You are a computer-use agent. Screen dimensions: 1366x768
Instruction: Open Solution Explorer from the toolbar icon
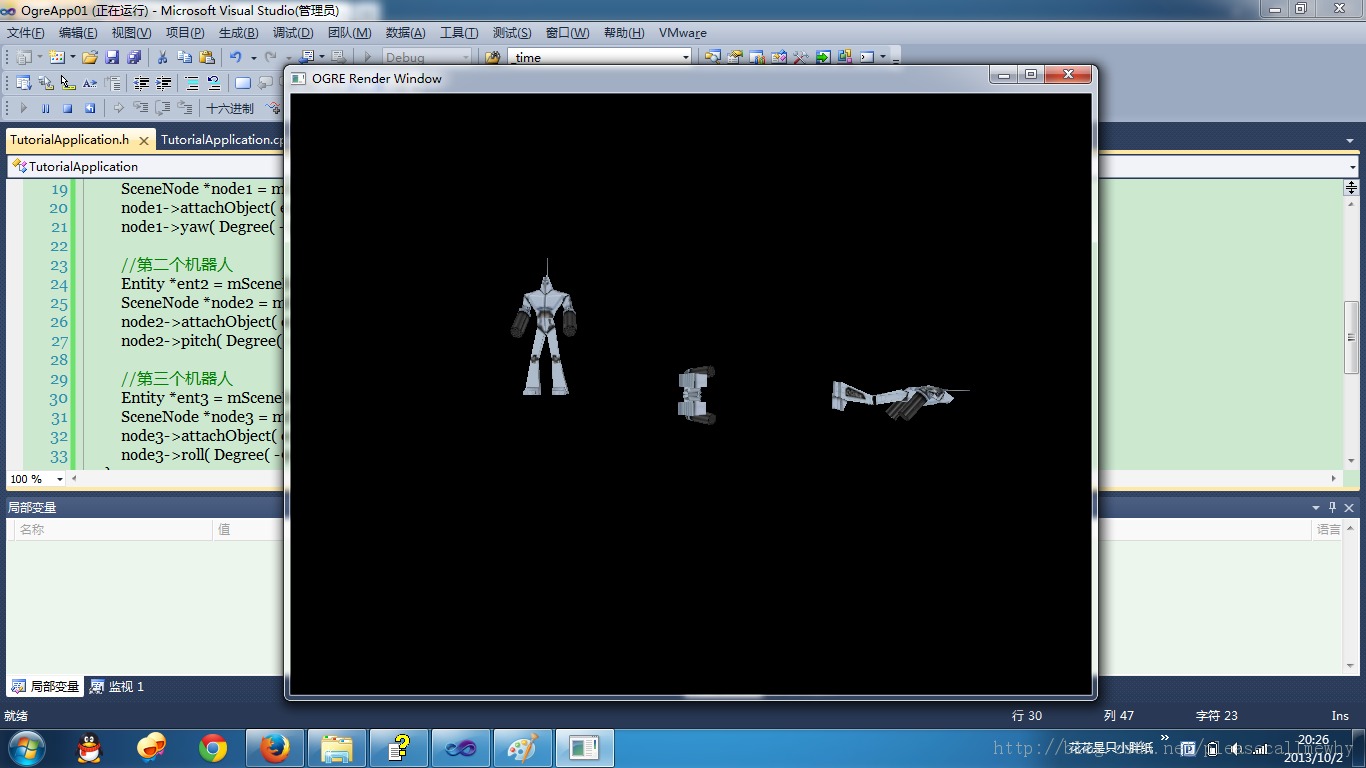[x=713, y=57]
